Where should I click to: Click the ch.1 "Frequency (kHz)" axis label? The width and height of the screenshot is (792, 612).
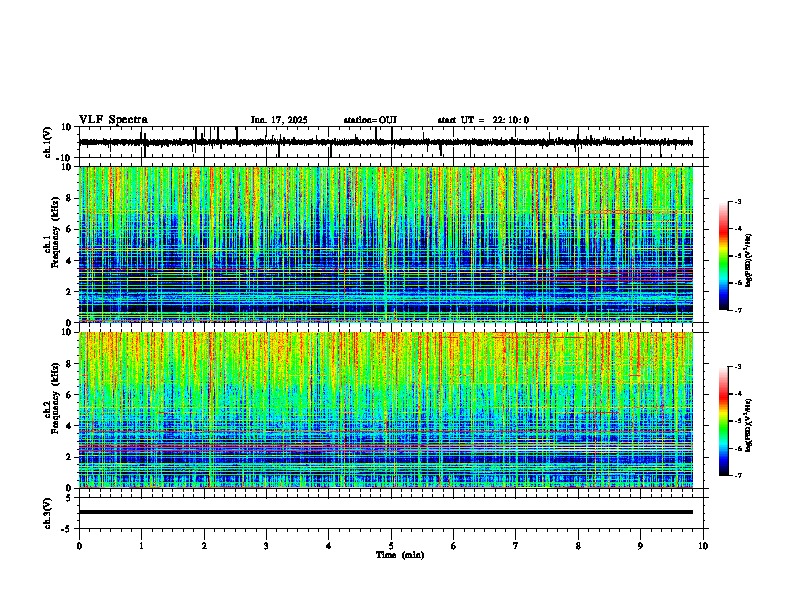(55, 233)
